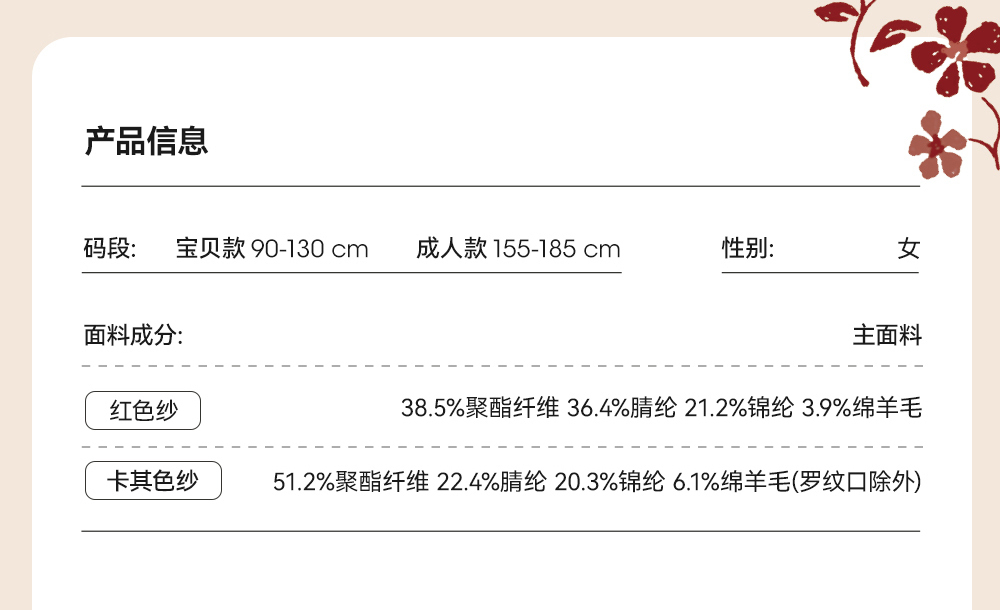
Task: Choose 宝贝款 90-130 cm size range
Action: point(272,248)
